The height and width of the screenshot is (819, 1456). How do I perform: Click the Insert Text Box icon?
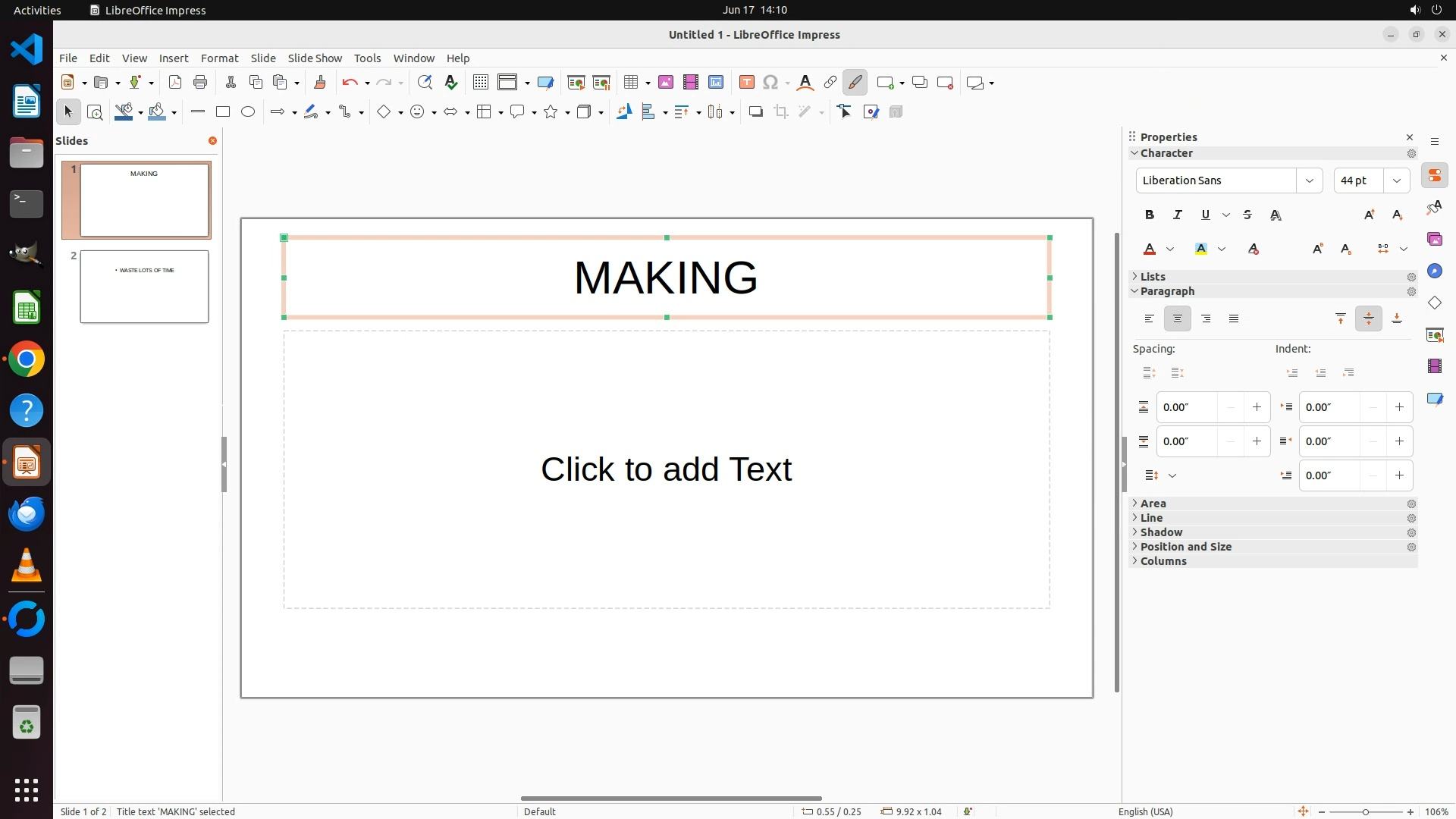pos(746,83)
